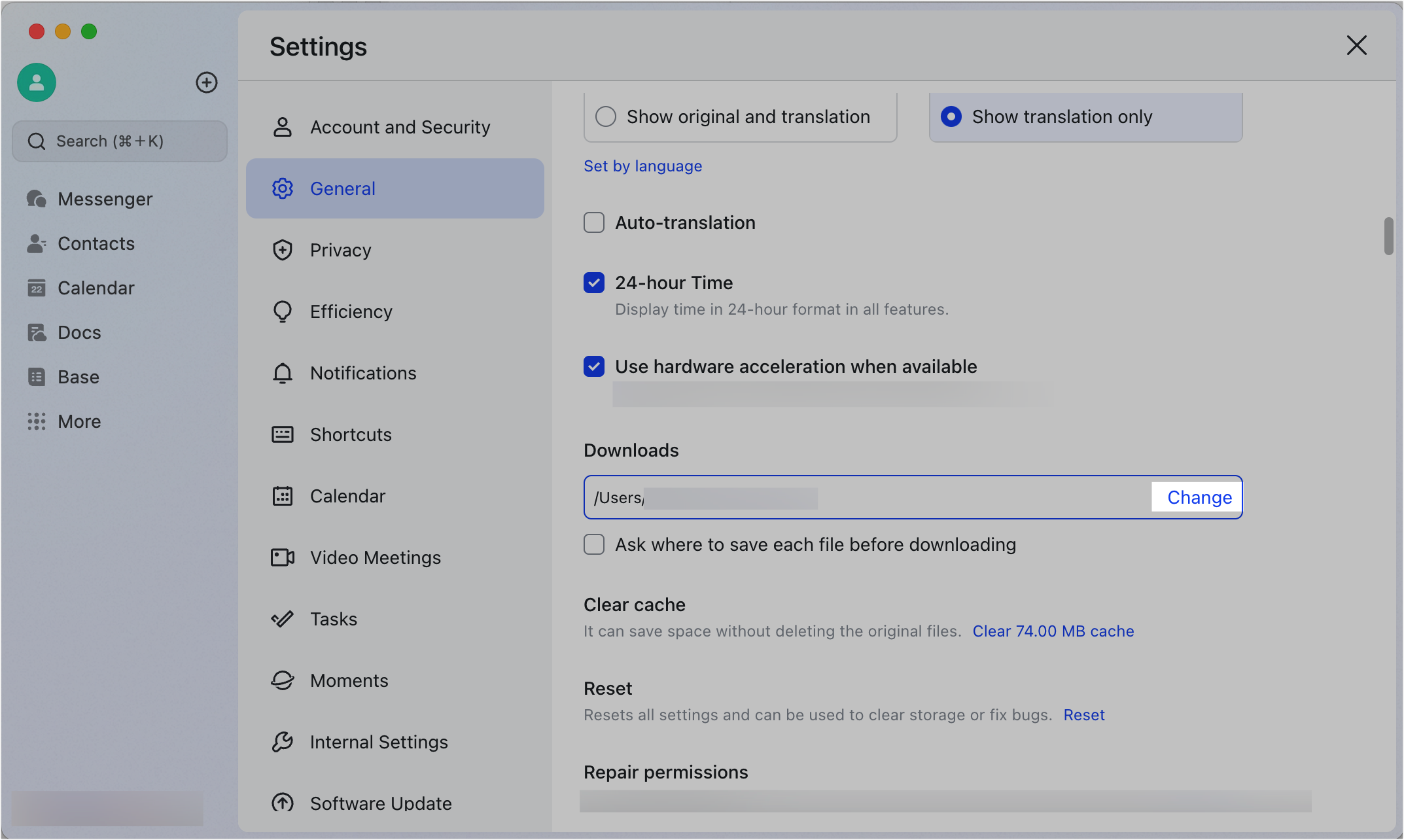The height and width of the screenshot is (840, 1404).
Task: Switch to Notifications settings
Action: pyautogui.click(x=363, y=373)
